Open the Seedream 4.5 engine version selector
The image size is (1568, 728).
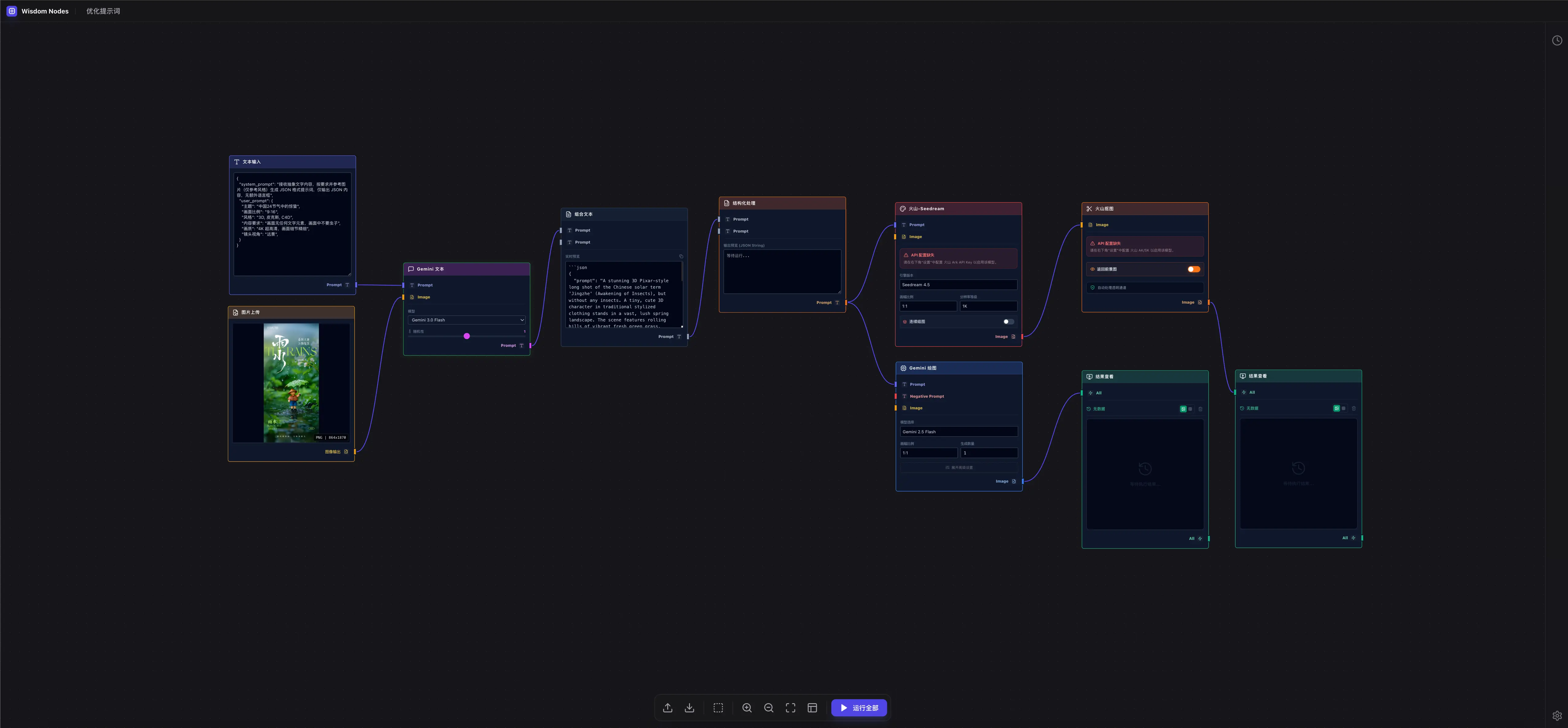pyautogui.click(x=958, y=284)
